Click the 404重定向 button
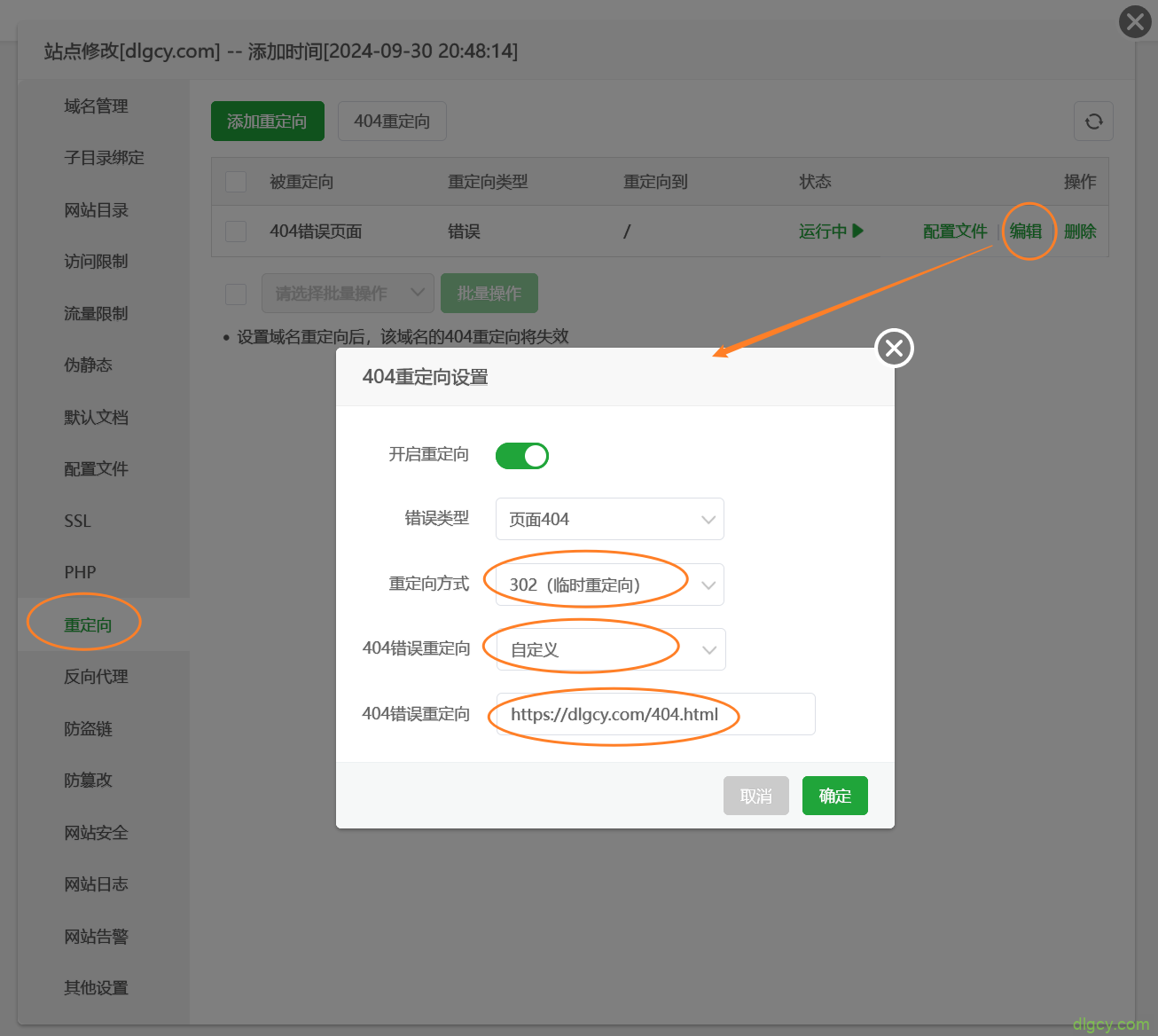Image resolution: width=1158 pixels, height=1036 pixels. (x=392, y=121)
